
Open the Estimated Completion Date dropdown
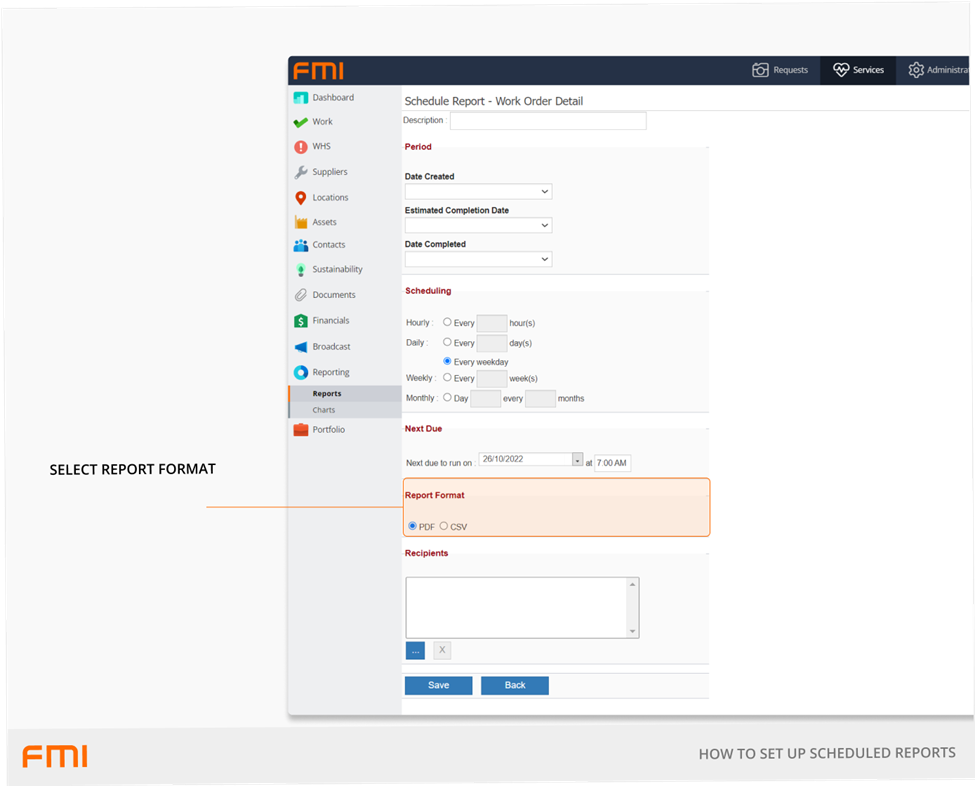coord(478,226)
